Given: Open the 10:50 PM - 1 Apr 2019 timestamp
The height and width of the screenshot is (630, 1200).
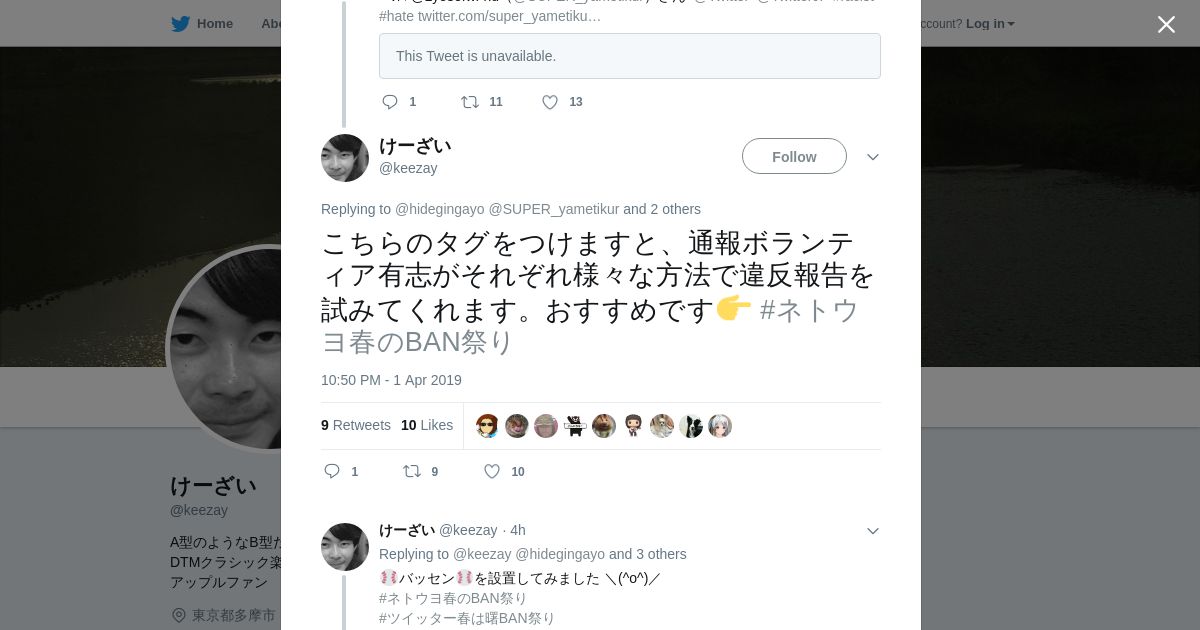Looking at the screenshot, I should tap(391, 380).
